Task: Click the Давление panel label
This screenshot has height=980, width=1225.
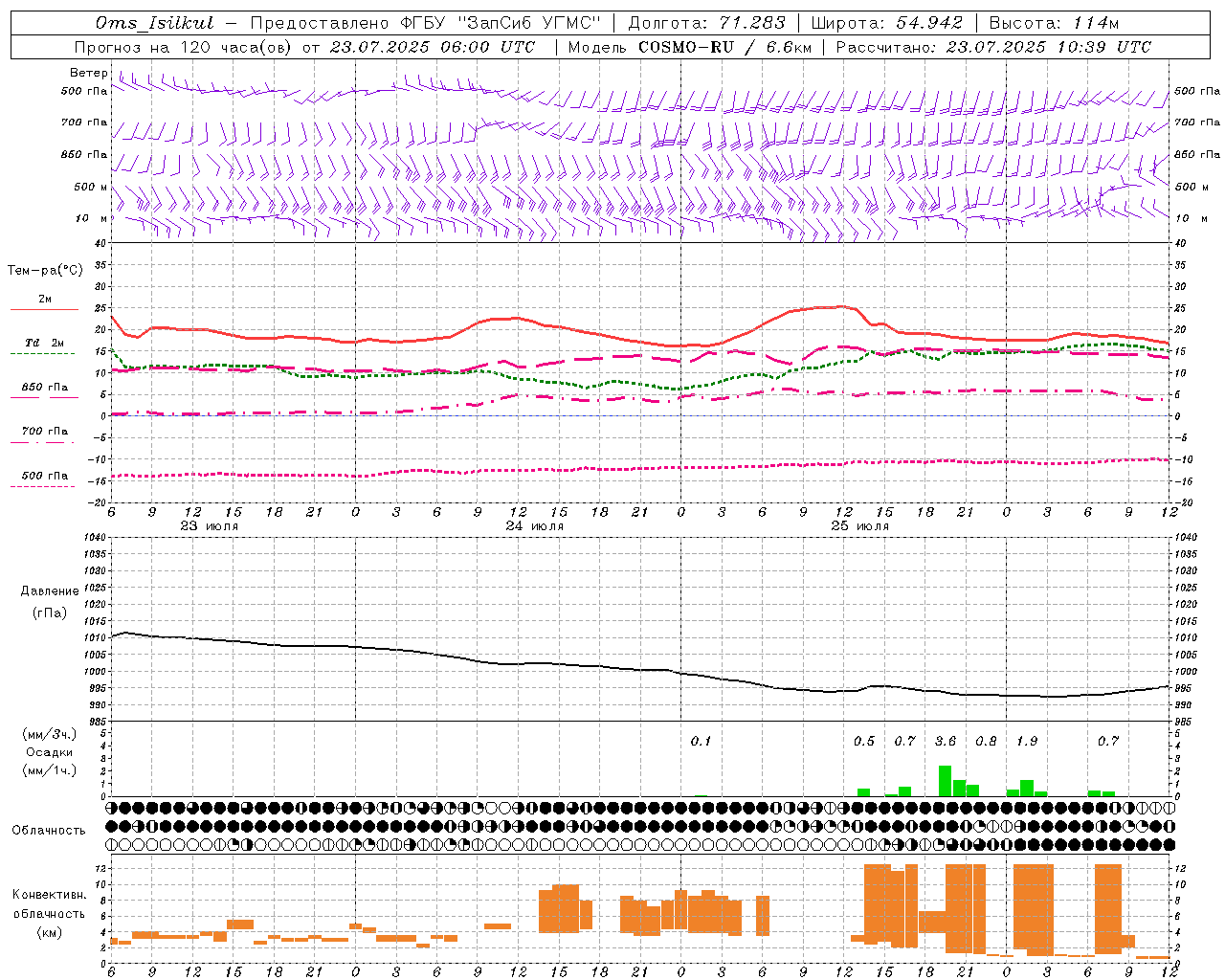Action: (x=50, y=591)
